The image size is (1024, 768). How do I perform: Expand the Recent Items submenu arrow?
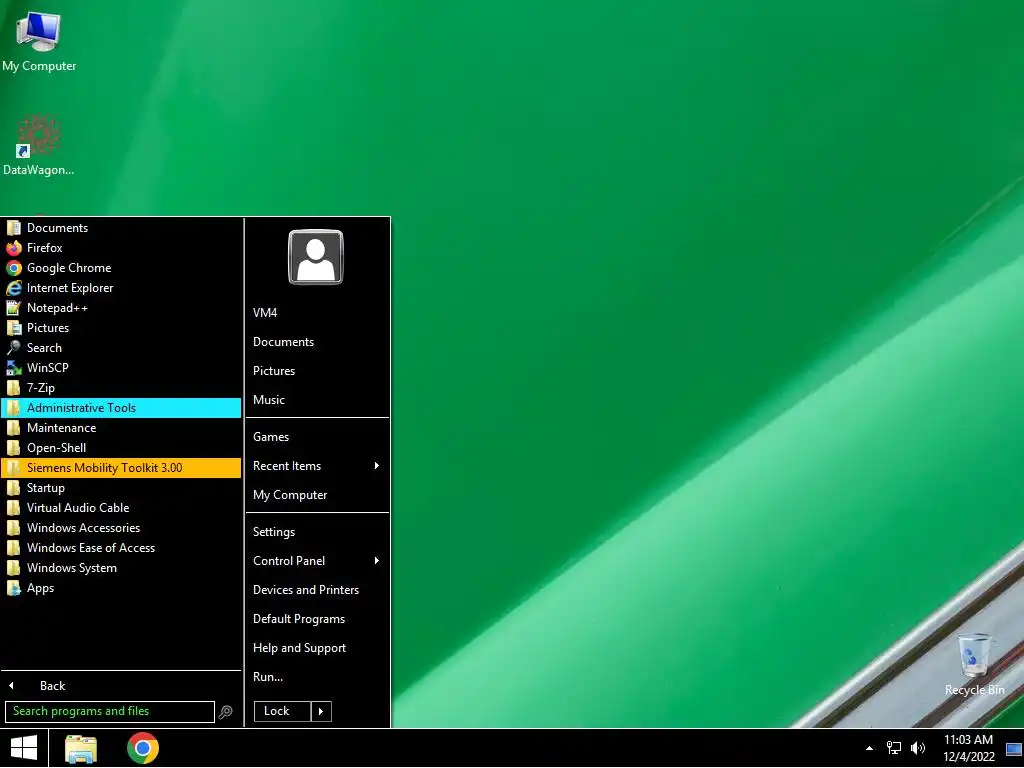377,466
